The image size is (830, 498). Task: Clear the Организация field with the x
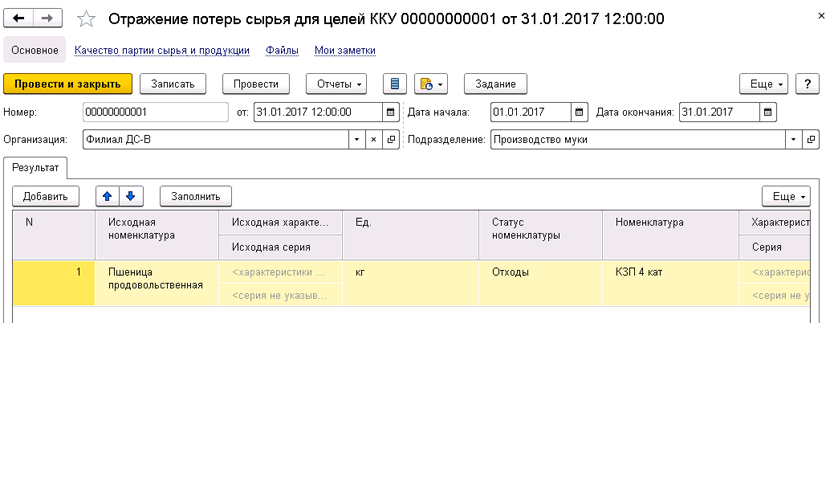[x=374, y=140]
